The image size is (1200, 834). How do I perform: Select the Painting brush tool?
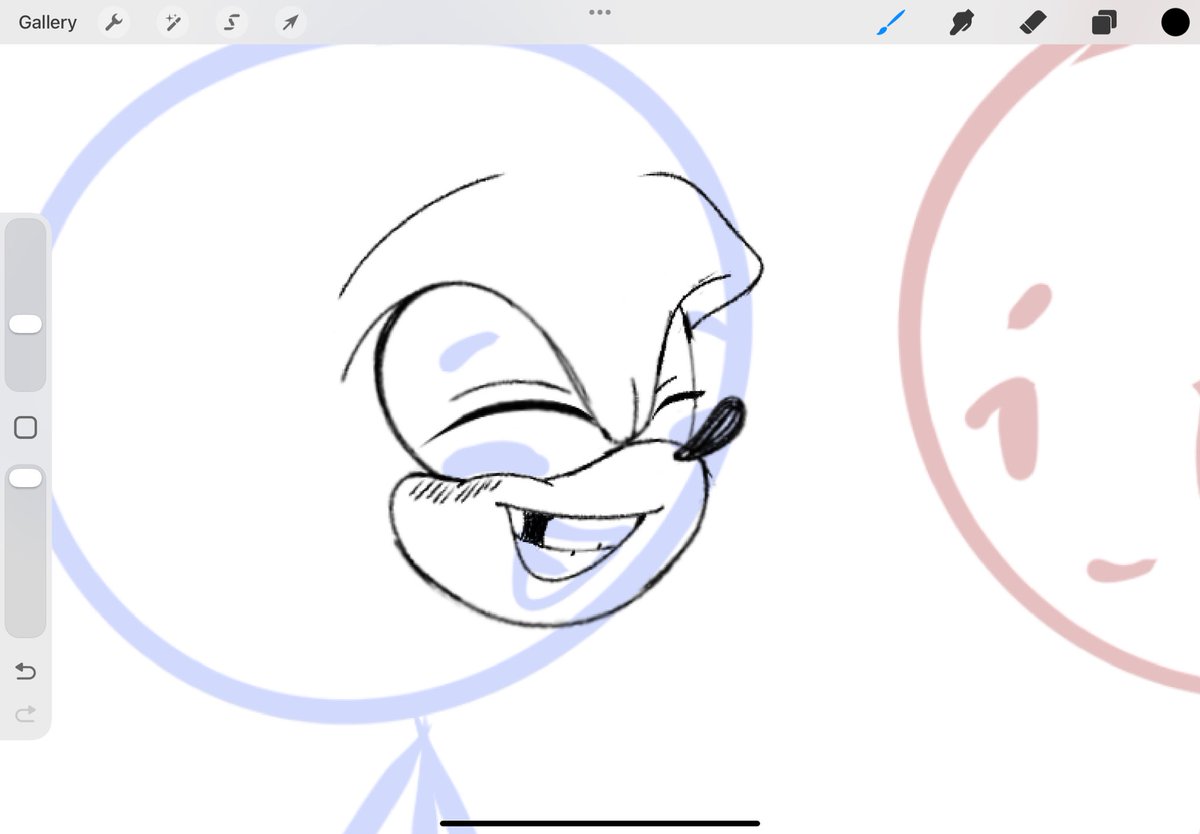(x=890, y=21)
